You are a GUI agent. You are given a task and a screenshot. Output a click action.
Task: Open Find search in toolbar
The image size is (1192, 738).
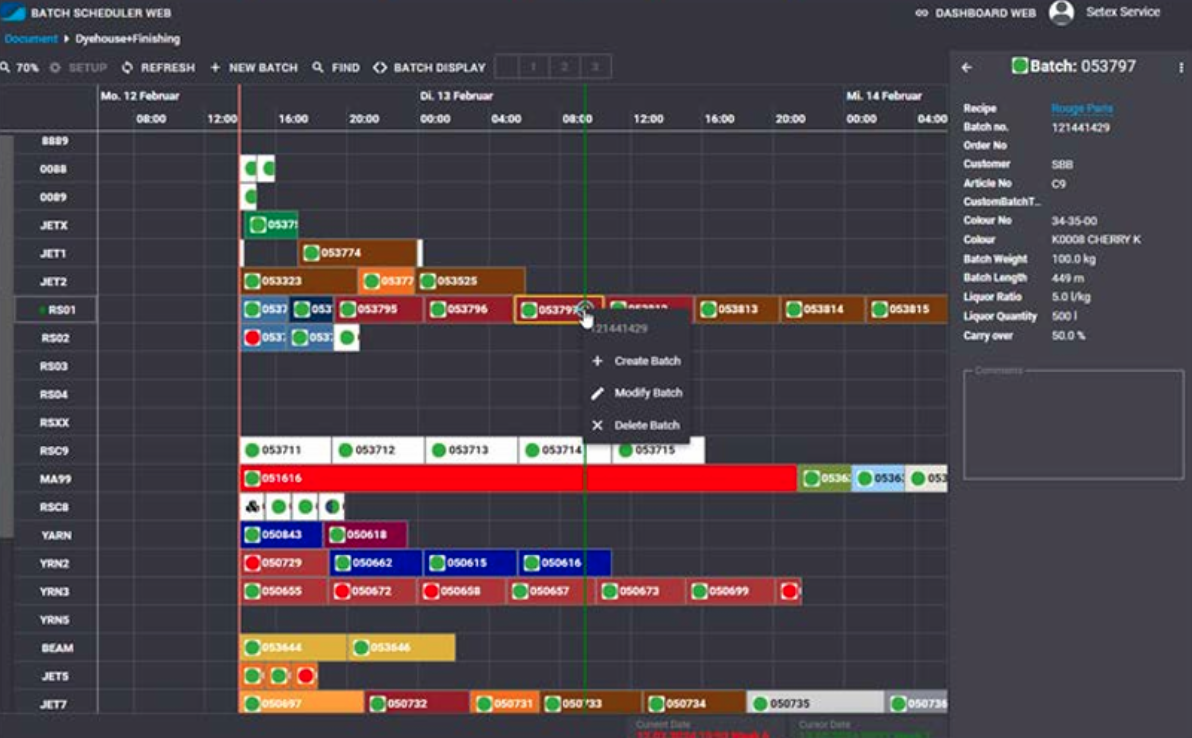336,68
